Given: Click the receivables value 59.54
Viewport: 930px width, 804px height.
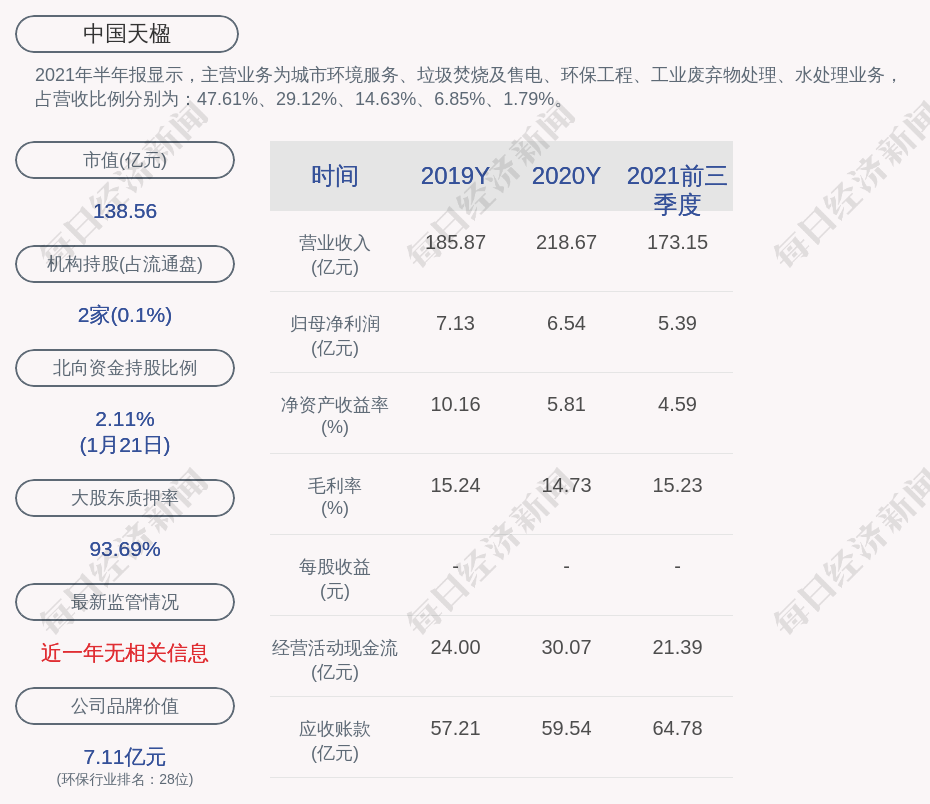Looking at the screenshot, I should 566,729.
